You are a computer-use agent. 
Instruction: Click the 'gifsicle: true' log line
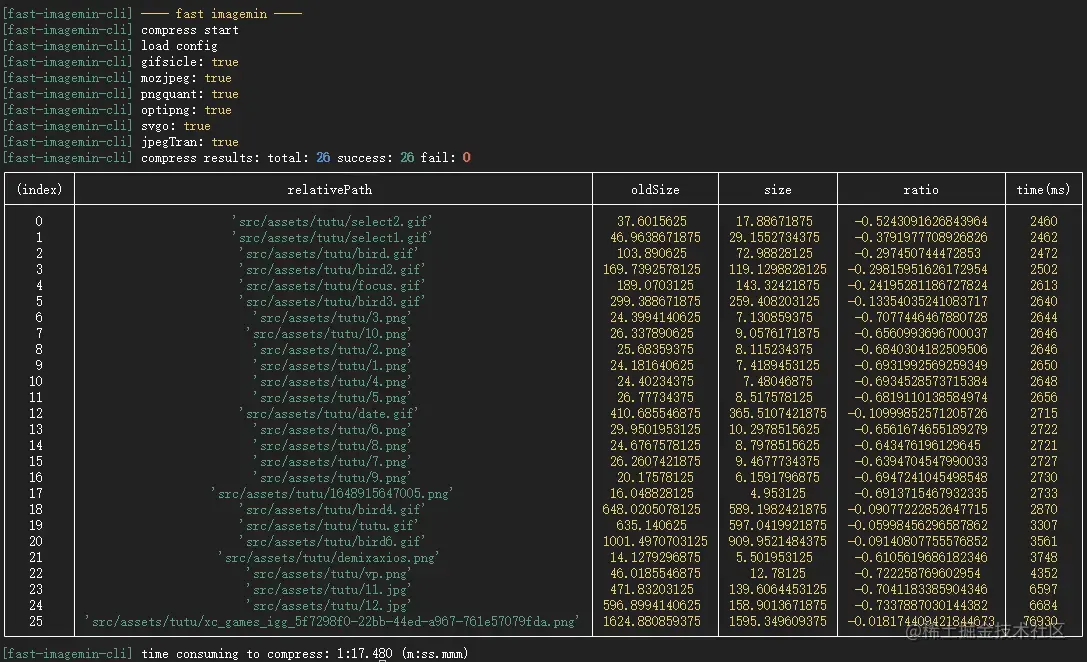190,62
